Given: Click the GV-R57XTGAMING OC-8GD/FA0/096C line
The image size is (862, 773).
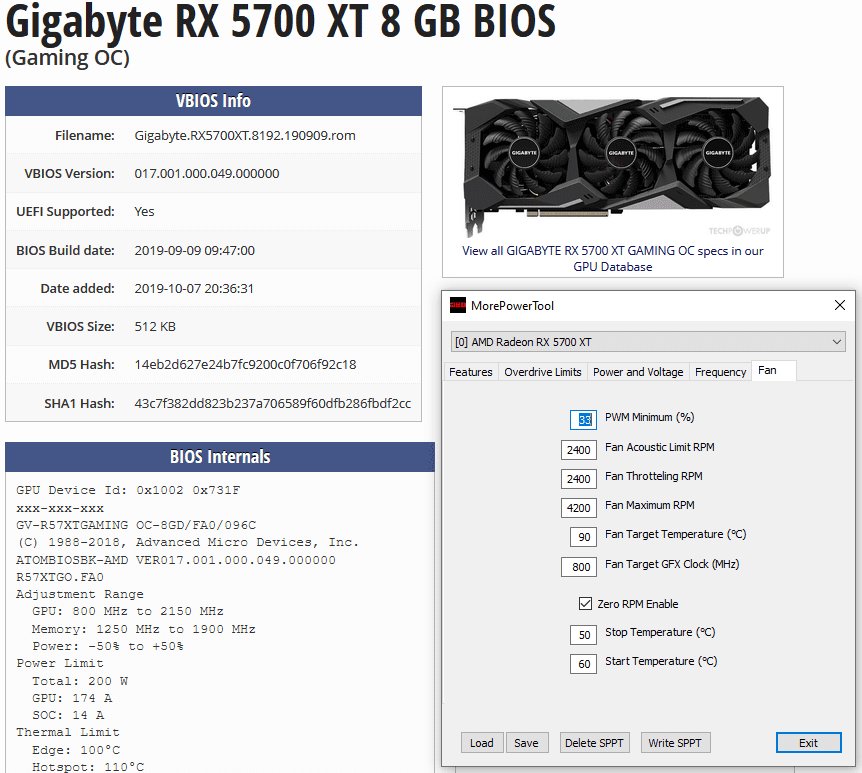Looking at the screenshot, I should coord(136,524).
